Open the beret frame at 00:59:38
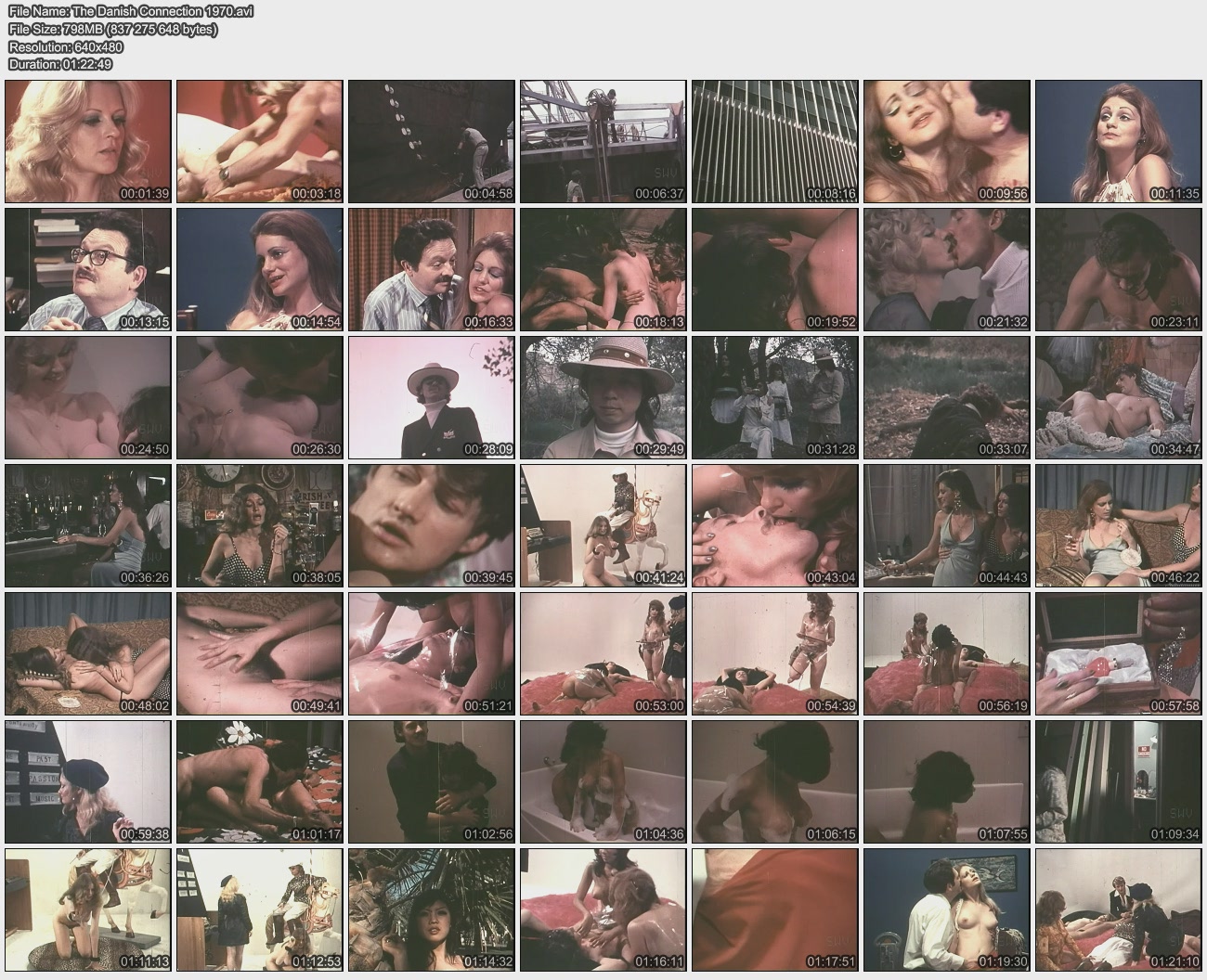The width and height of the screenshot is (1207, 980). [x=88, y=782]
